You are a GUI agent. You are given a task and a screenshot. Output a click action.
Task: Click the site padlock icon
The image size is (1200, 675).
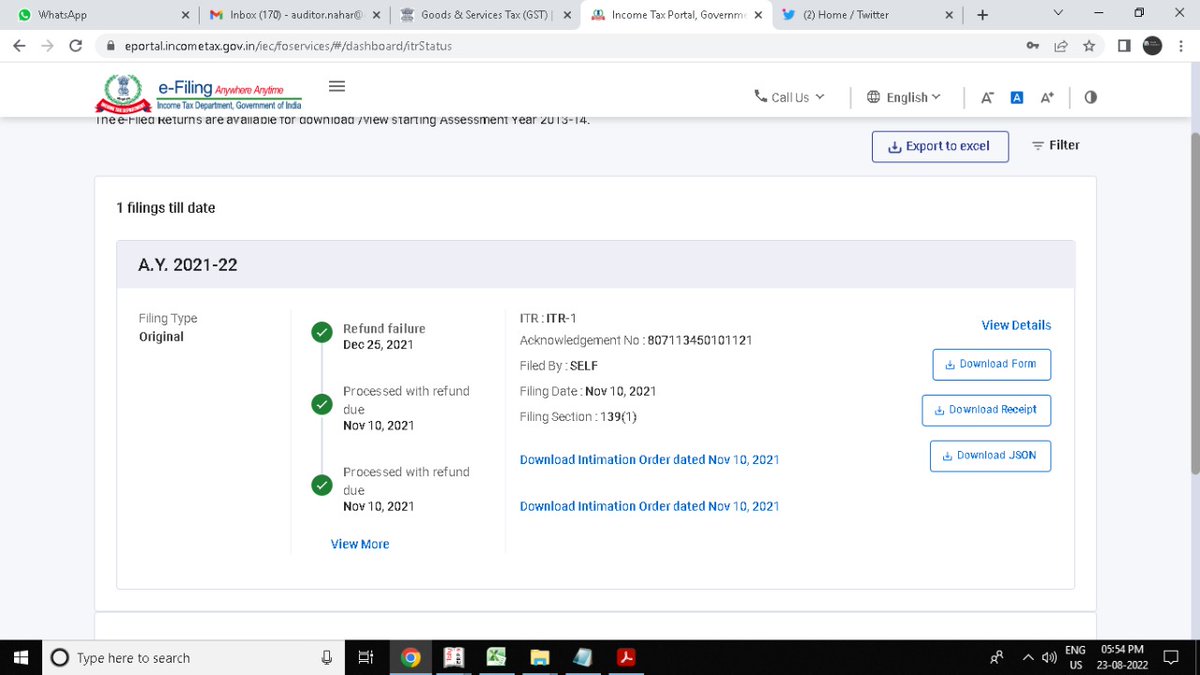coord(111,46)
